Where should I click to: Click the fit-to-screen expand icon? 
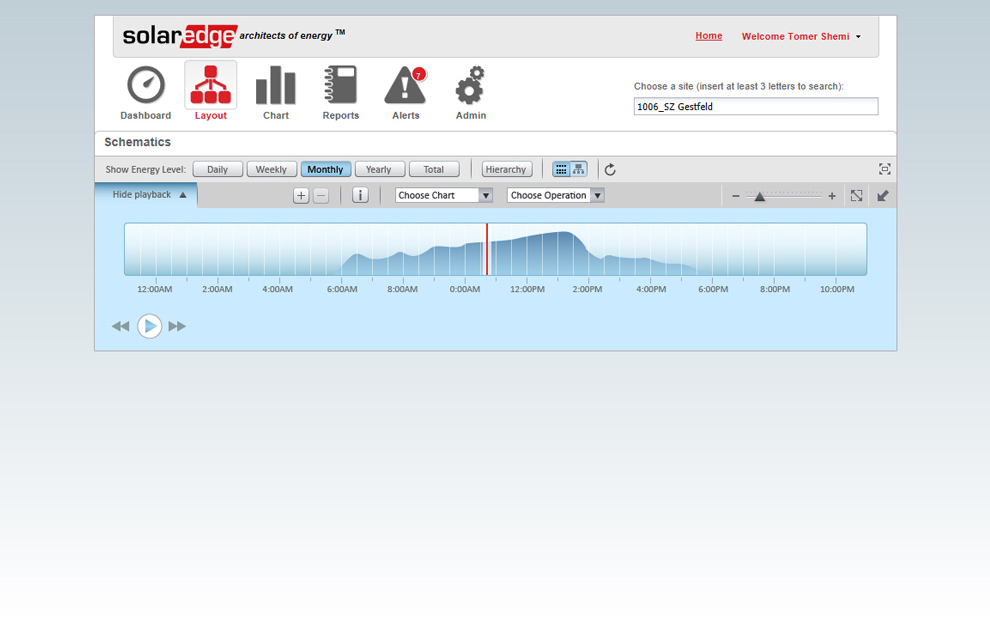pos(856,196)
